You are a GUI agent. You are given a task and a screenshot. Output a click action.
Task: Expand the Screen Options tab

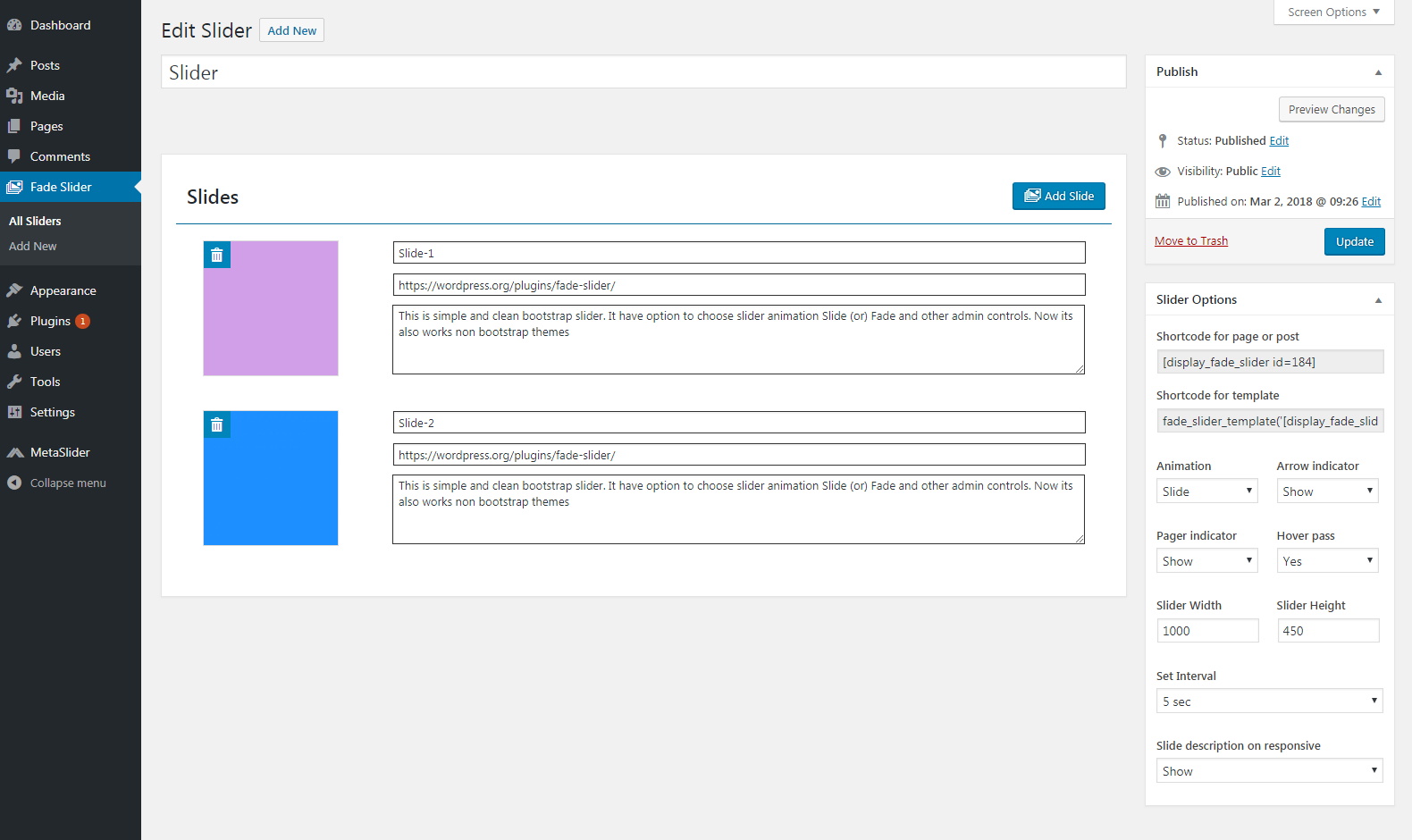(x=1333, y=13)
